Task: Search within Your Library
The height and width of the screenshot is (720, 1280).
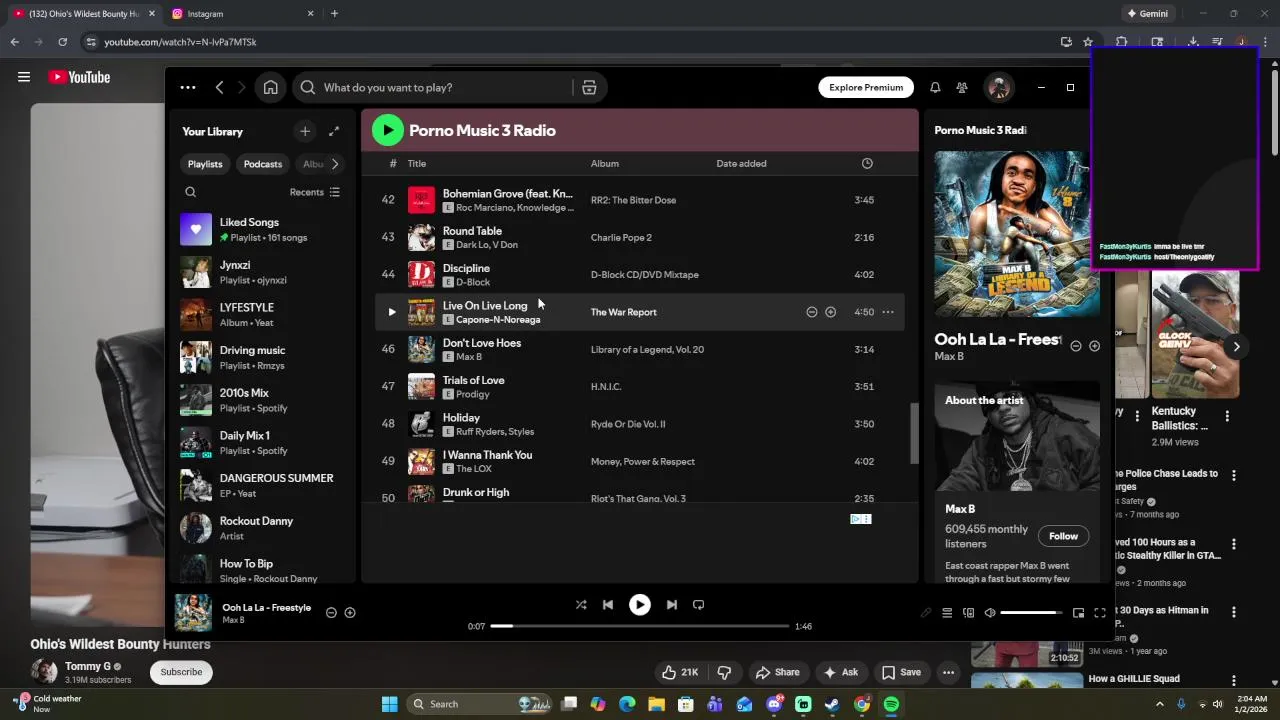Action: [191, 192]
